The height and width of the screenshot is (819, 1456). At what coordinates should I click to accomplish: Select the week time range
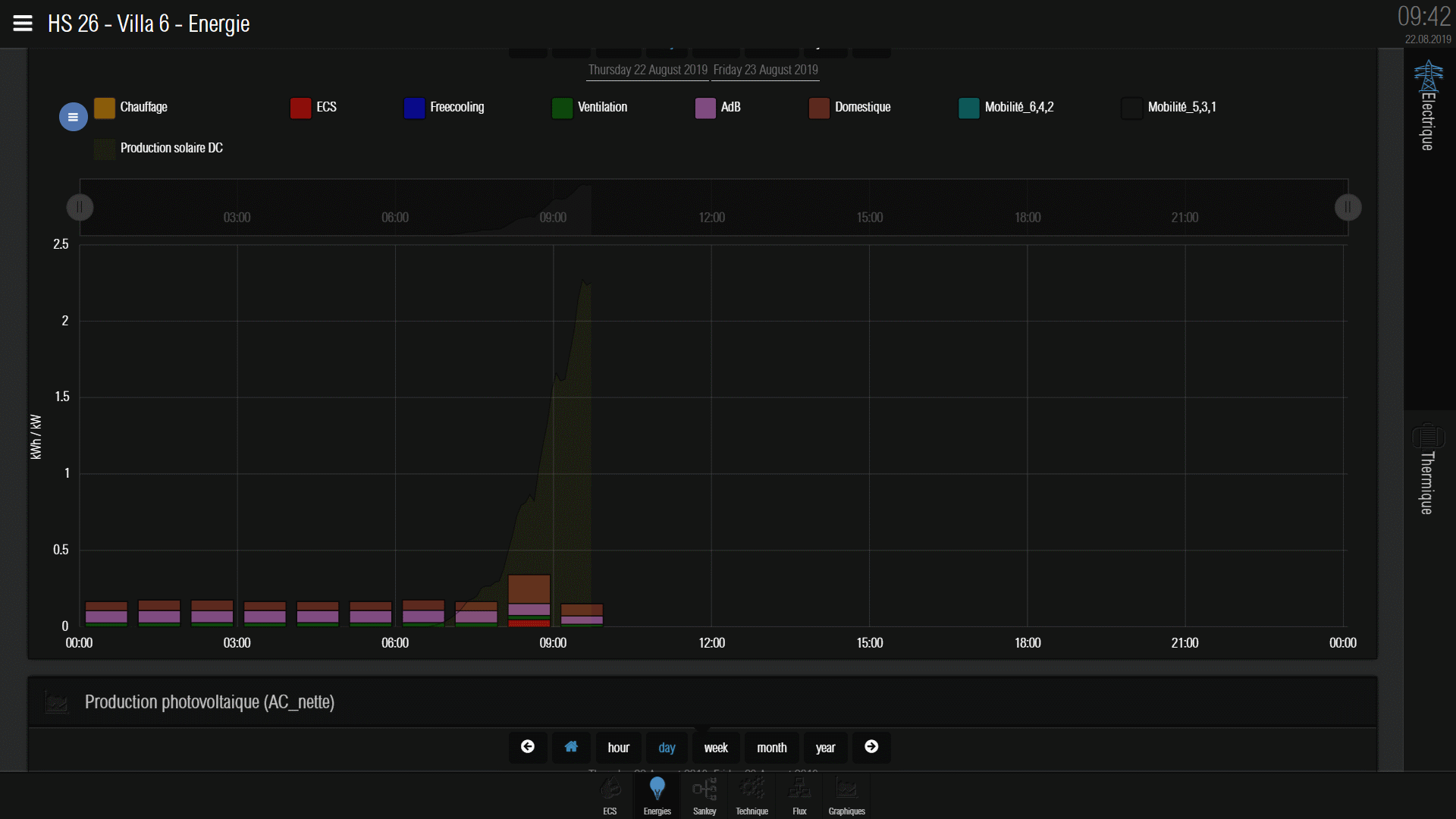[716, 748]
